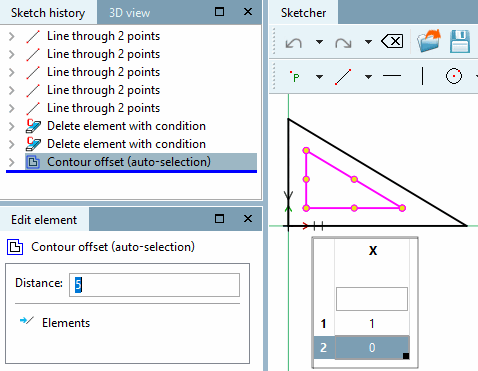
Task: Click the delete backspace icon in Sketcher toolbar
Action: [392, 42]
